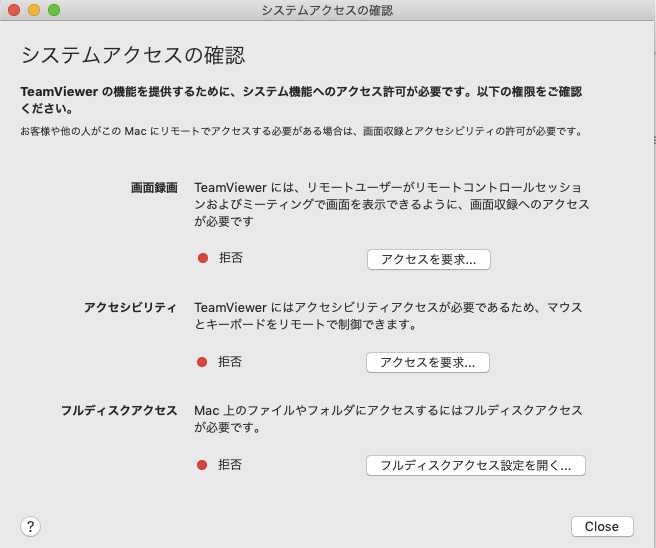Image resolution: width=656 pixels, height=548 pixels.
Task: Select the フルディスクアクセス label
Action: tap(119, 410)
